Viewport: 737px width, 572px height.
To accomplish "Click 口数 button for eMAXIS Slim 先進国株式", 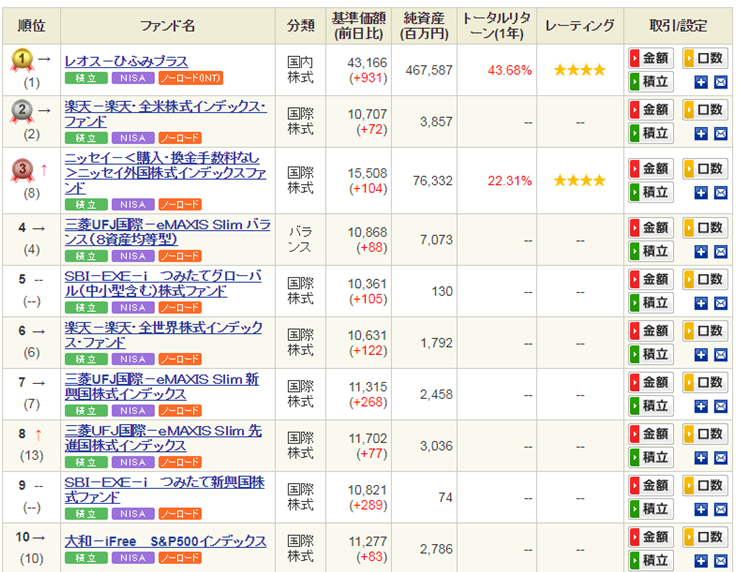I will (705, 433).
